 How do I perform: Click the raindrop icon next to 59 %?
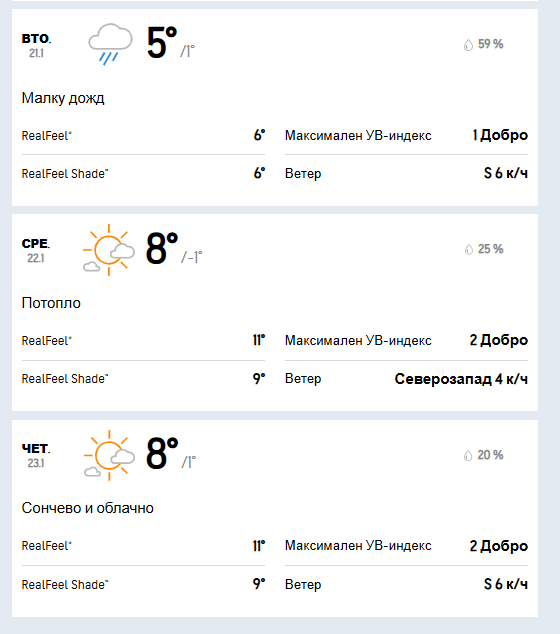click(x=468, y=45)
